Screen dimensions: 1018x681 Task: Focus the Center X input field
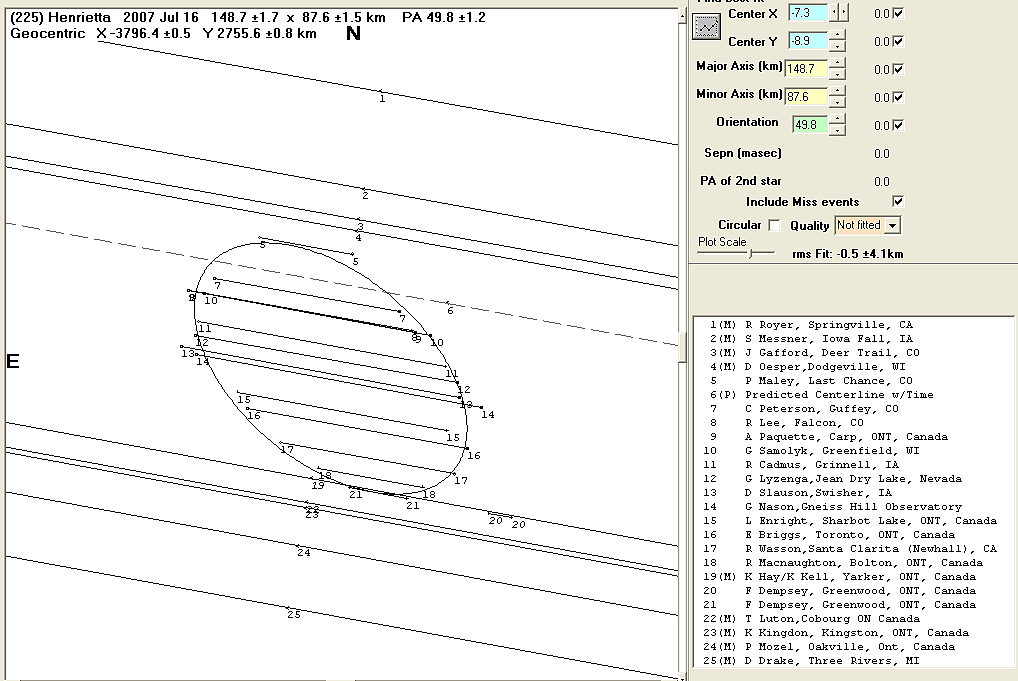(x=808, y=12)
